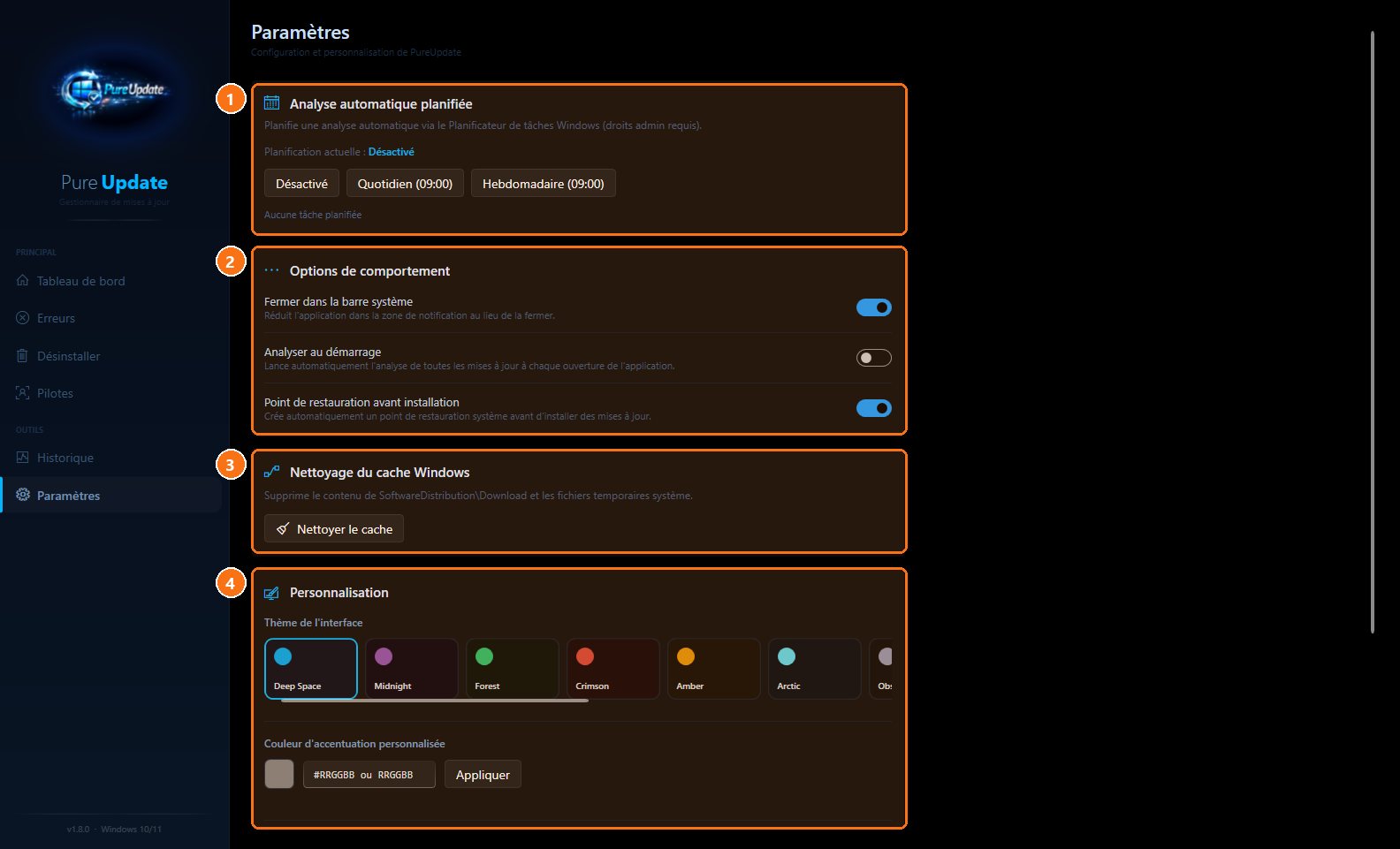
Task: Select Paramètres in the sidebar
Action: pos(111,495)
